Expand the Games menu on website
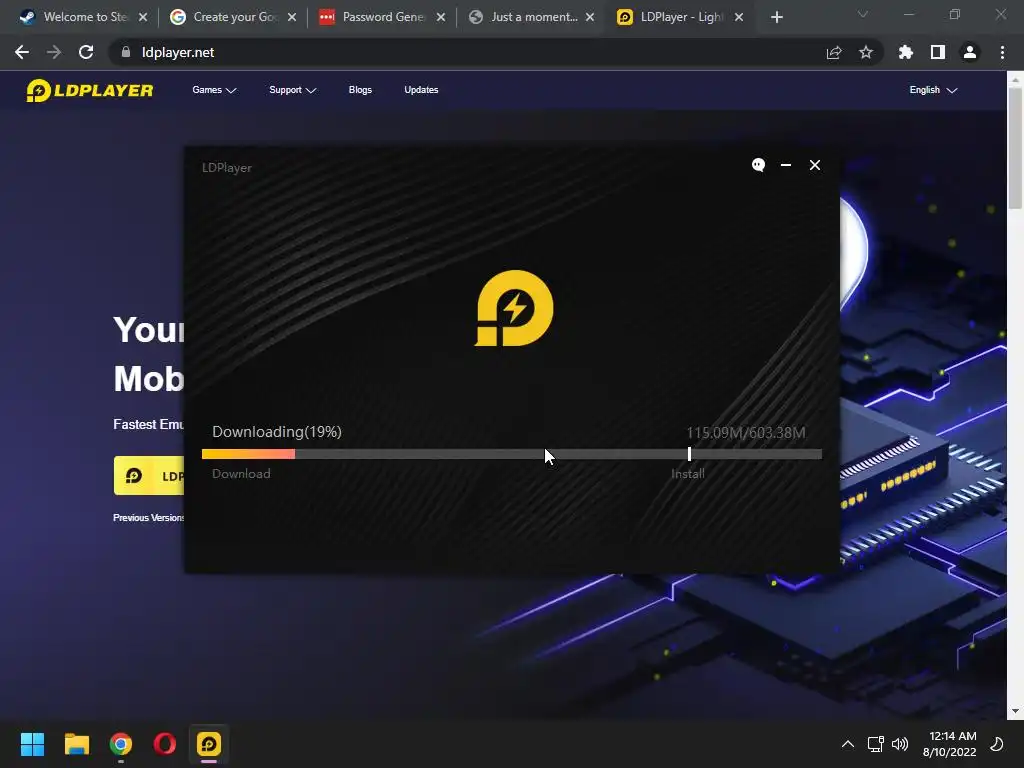 [x=214, y=90]
